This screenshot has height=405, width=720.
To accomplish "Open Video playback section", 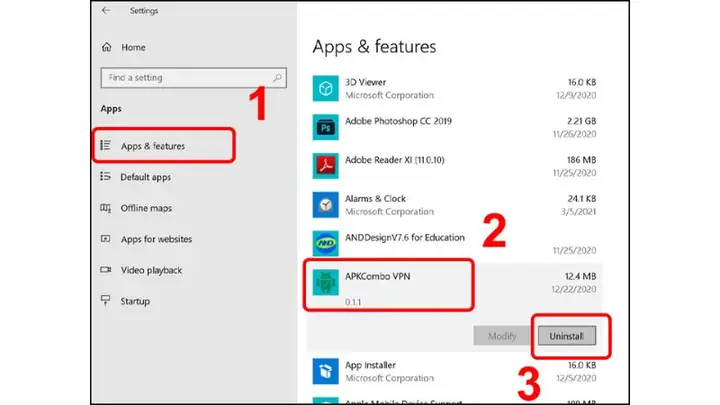I will (x=152, y=270).
